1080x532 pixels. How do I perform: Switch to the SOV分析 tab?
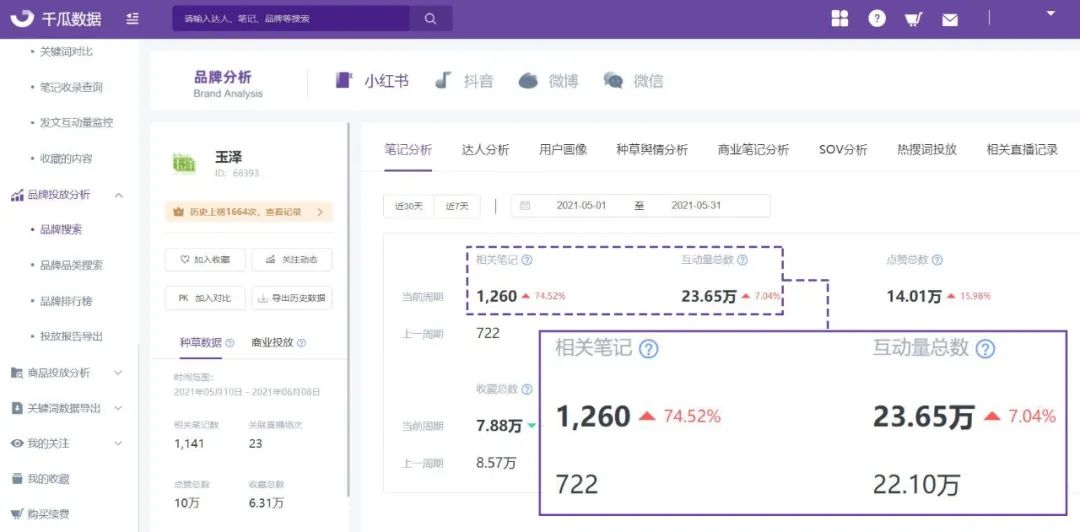point(843,150)
